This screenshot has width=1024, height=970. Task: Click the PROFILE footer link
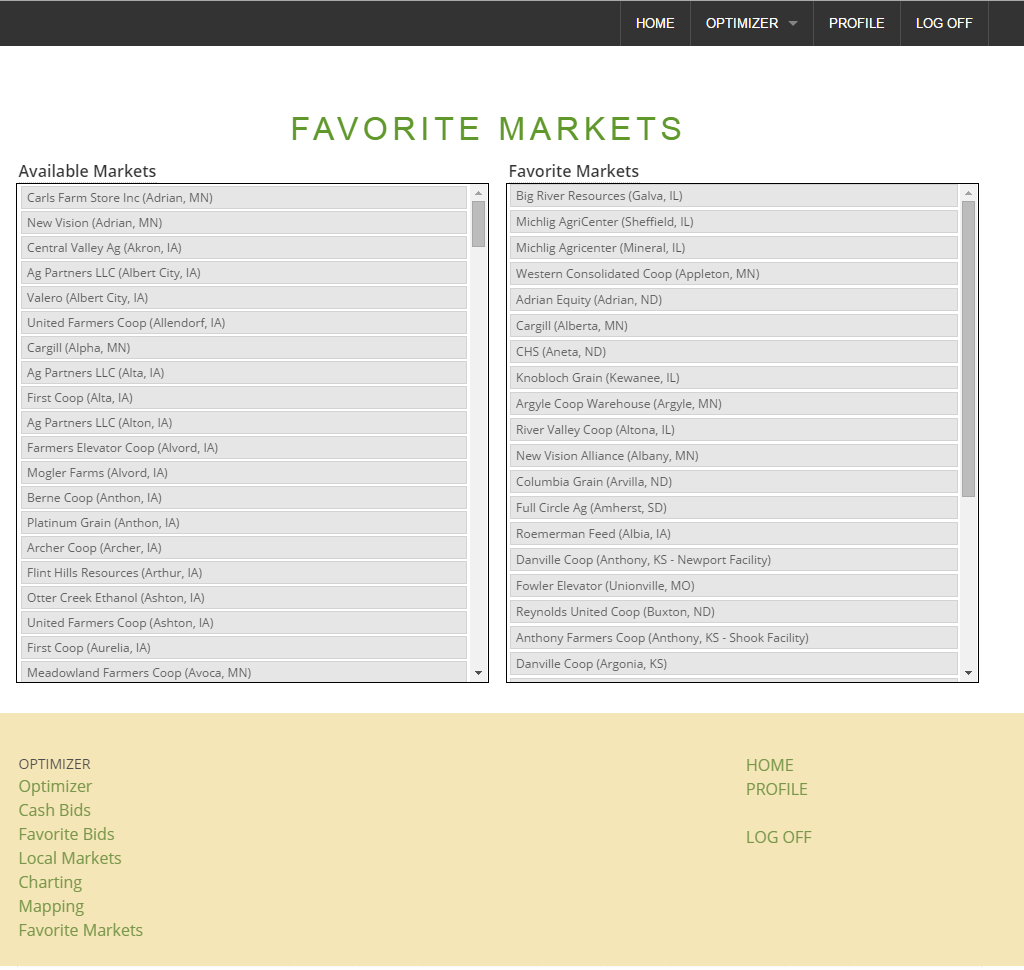click(x=777, y=790)
